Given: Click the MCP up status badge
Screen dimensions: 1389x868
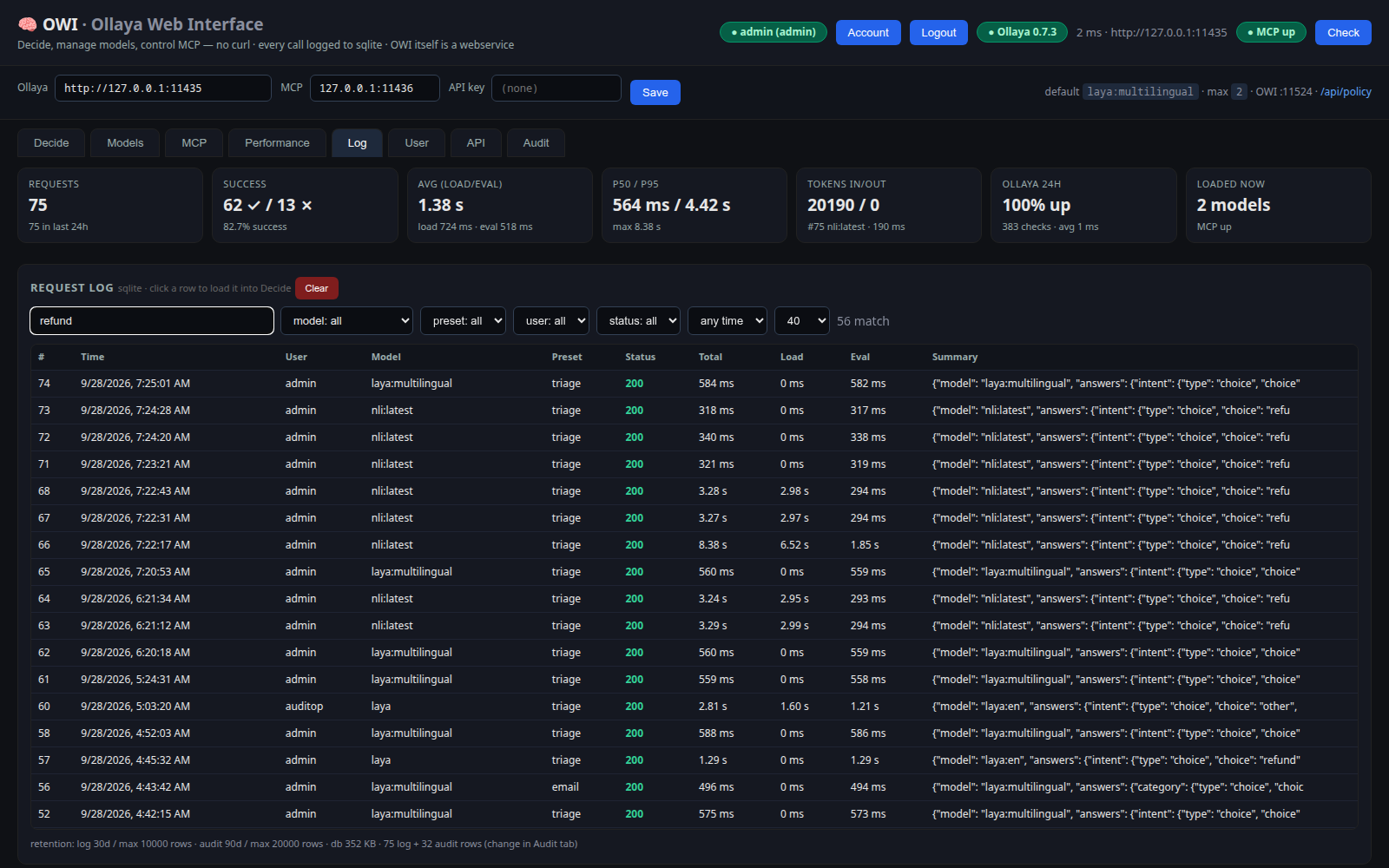Looking at the screenshot, I should click(1271, 32).
